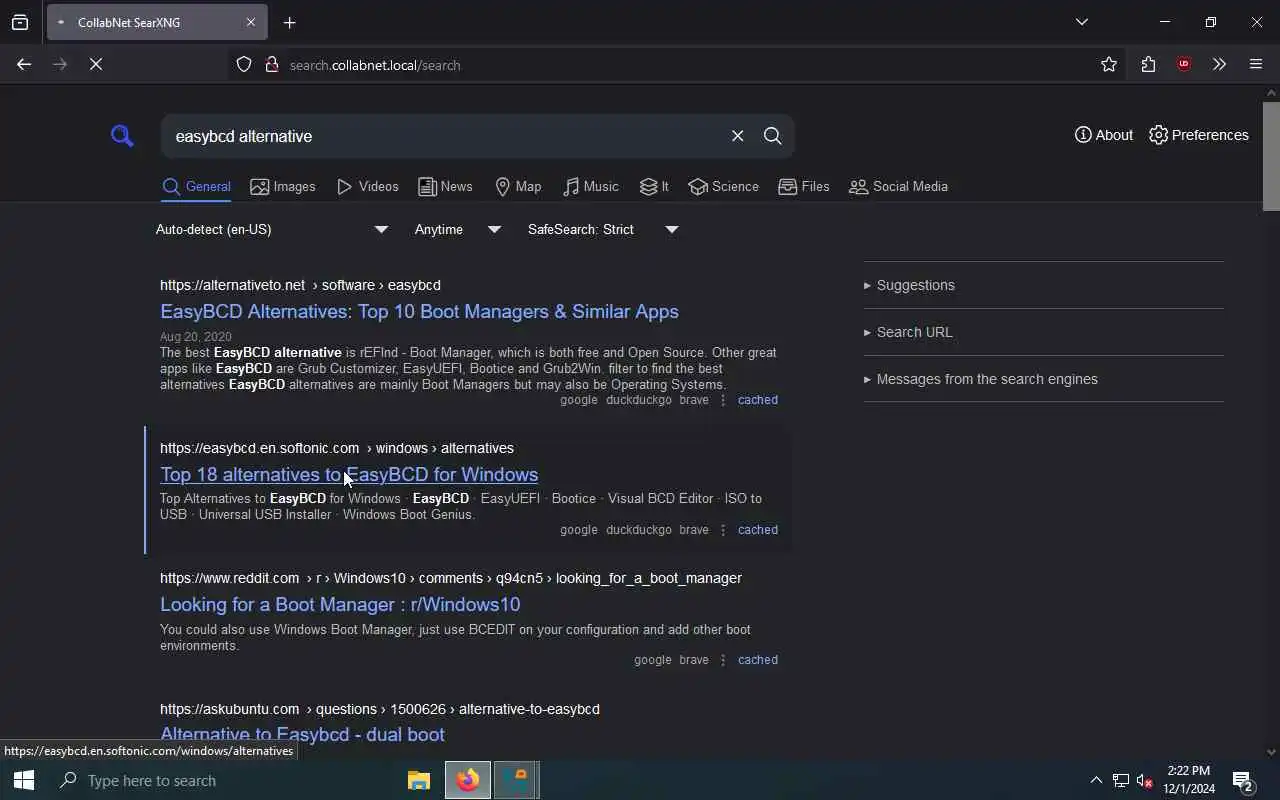Switch to the It category tab
This screenshot has height=800, width=1280.
coord(654,187)
